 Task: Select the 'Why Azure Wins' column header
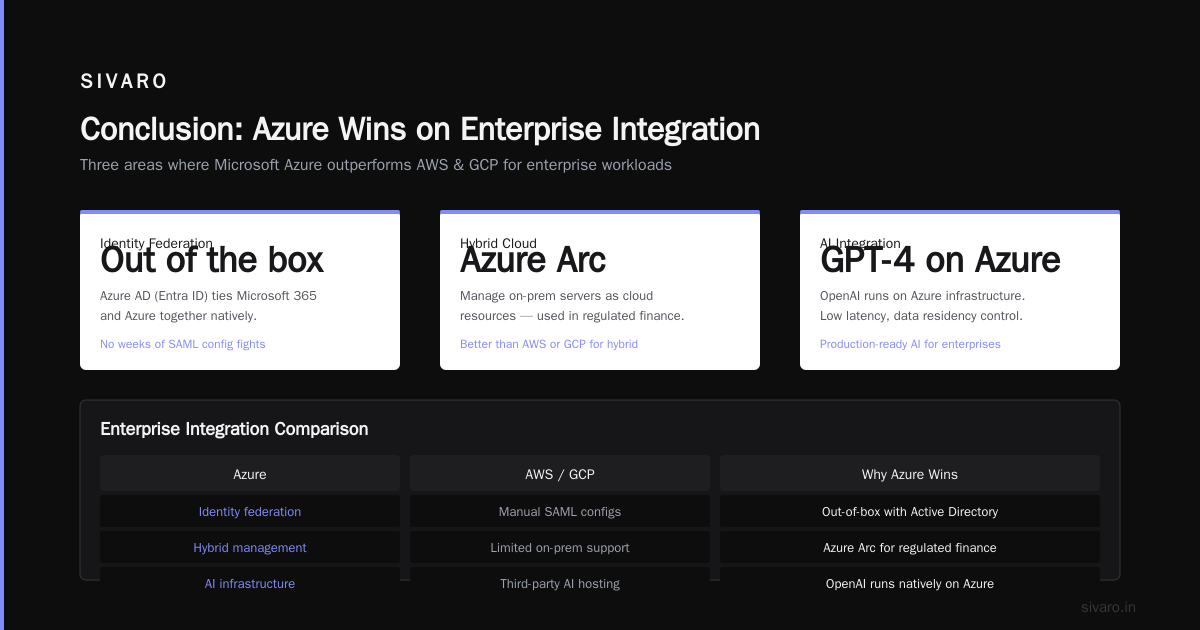[910, 474]
